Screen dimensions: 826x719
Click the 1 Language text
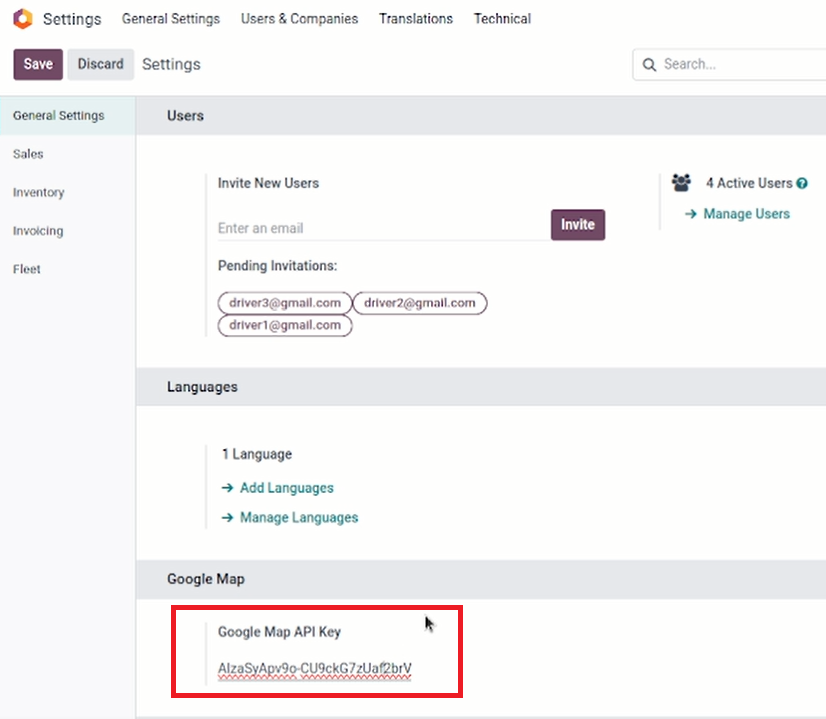click(x=257, y=454)
